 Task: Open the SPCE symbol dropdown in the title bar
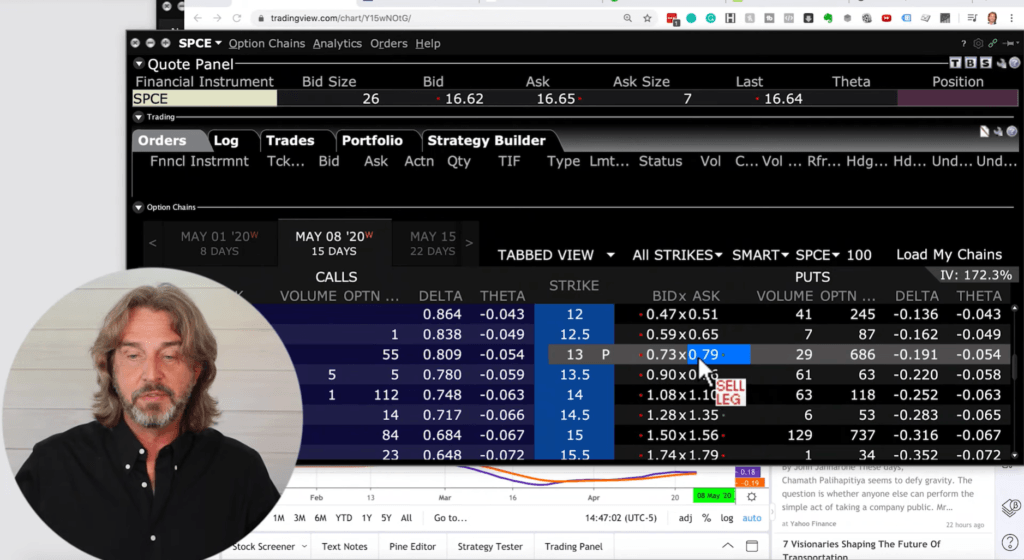click(x=200, y=43)
